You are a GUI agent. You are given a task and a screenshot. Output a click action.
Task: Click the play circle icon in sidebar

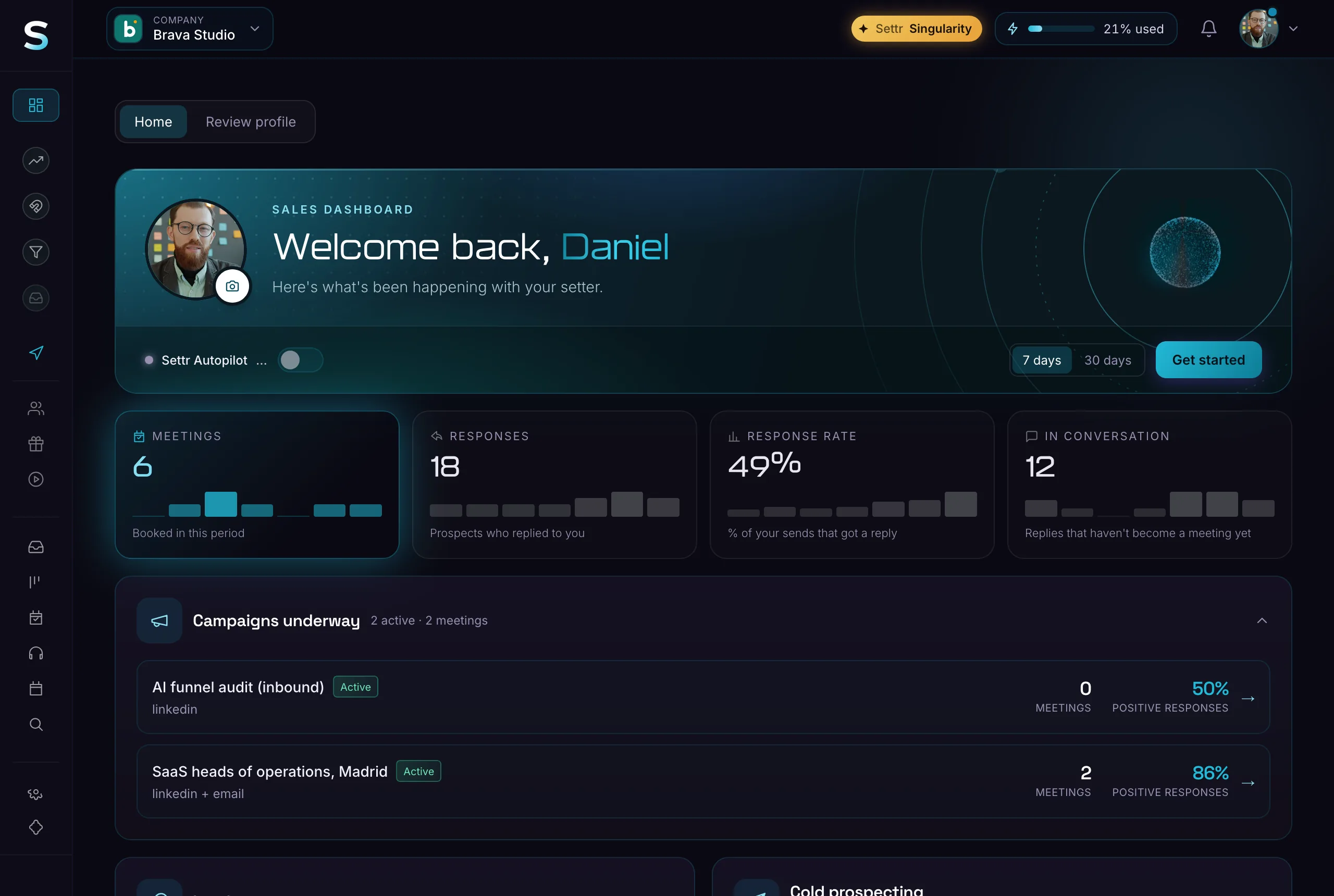coord(36,479)
